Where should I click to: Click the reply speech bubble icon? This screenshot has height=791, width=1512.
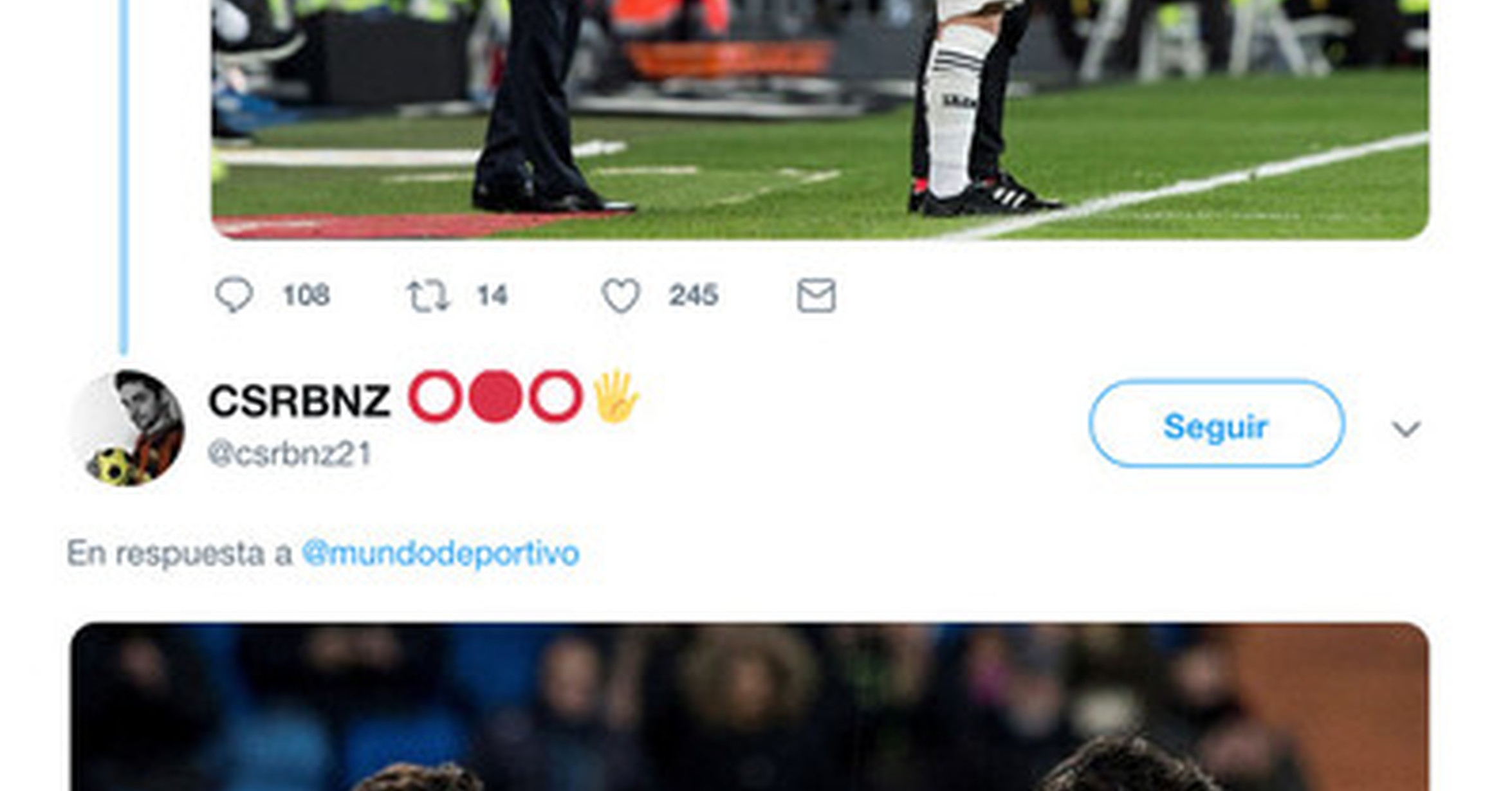[x=234, y=295]
